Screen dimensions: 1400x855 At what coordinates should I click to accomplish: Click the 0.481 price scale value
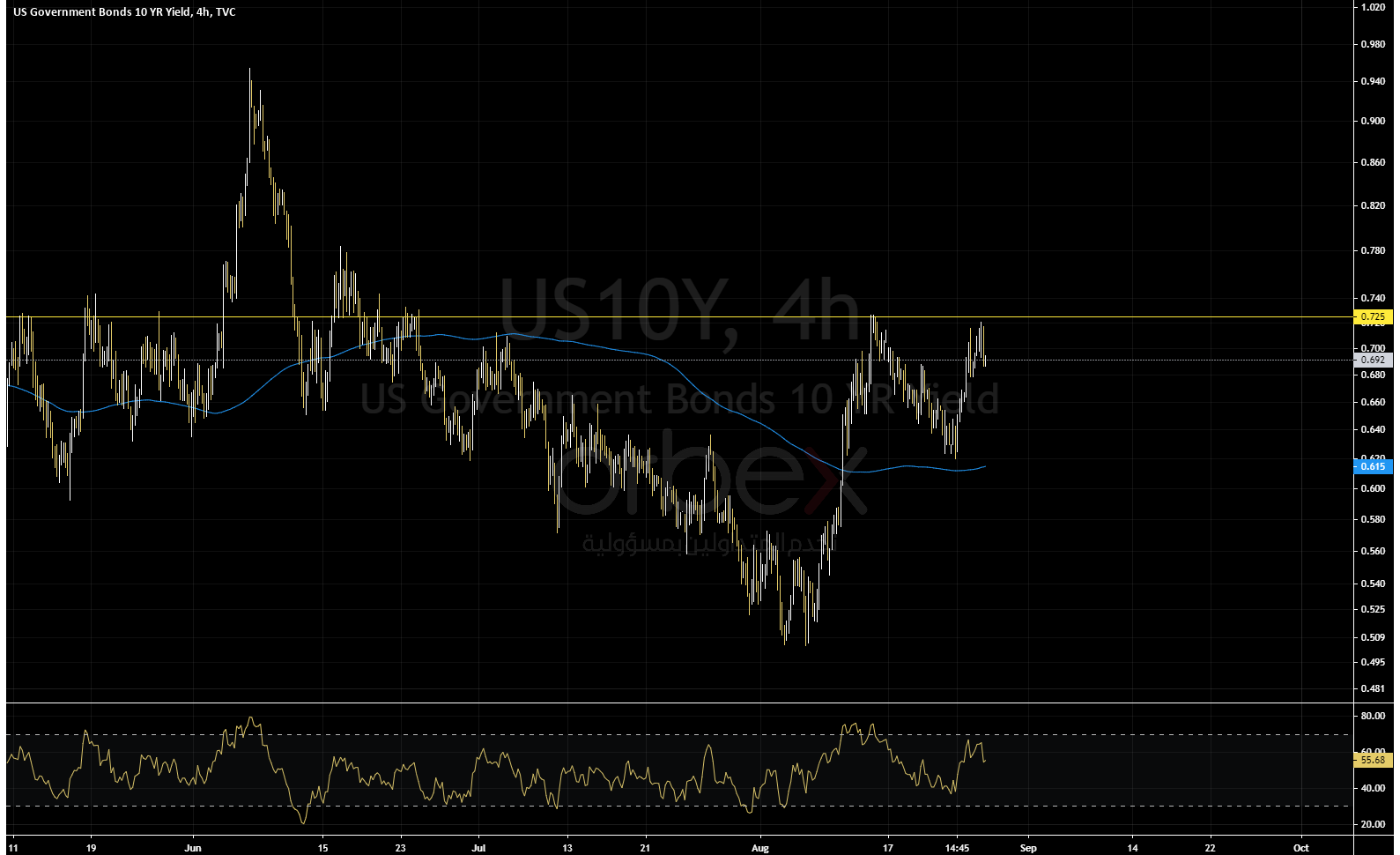click(x=1372, y=688)
